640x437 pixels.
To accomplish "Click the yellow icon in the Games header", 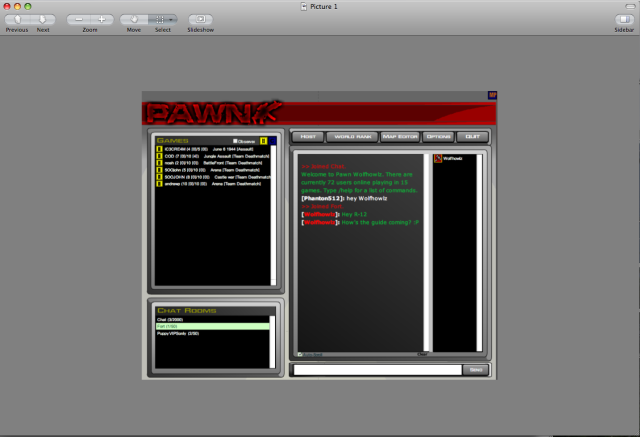I will pyautogui.click(x=263, y=141).
